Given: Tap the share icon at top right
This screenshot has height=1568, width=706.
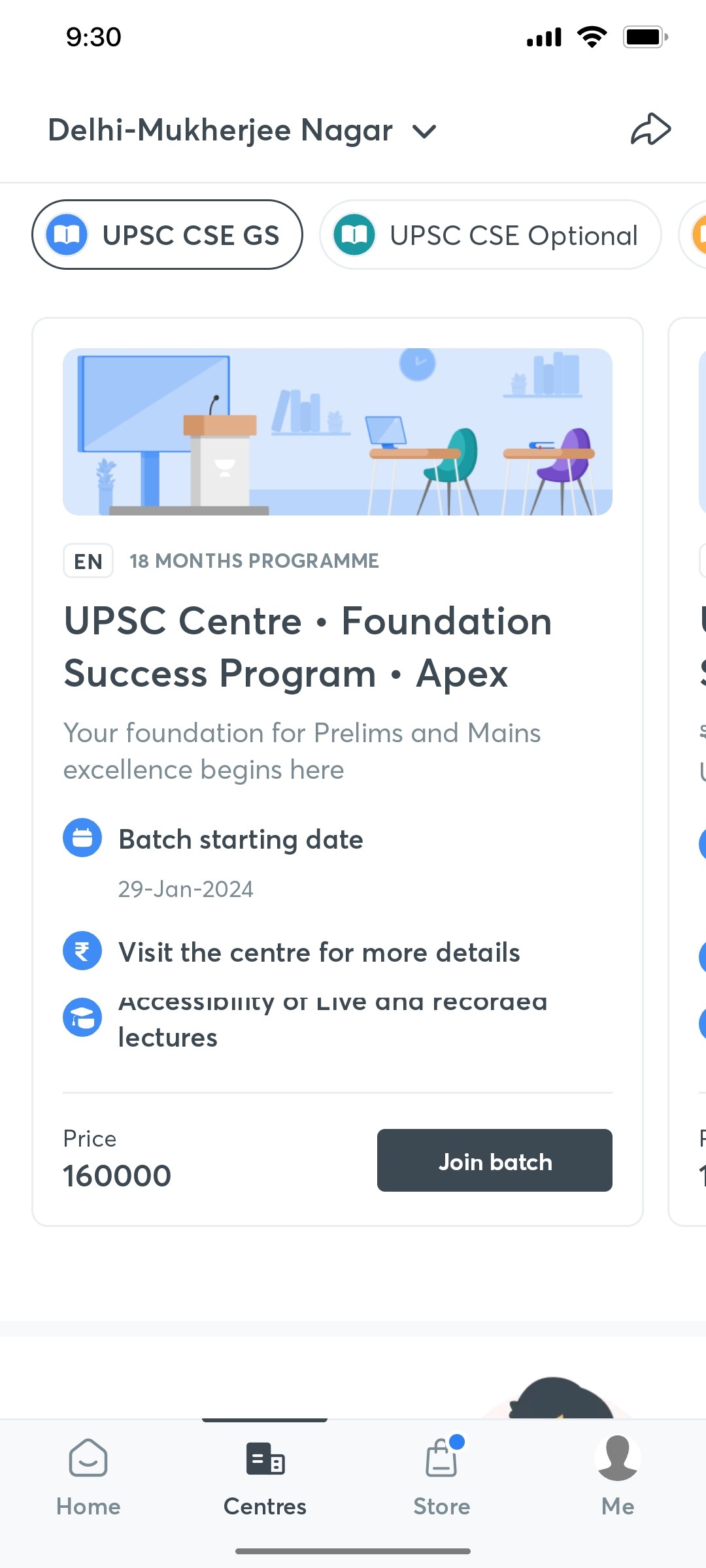Looking at the screenshot, I should [652, 129].
